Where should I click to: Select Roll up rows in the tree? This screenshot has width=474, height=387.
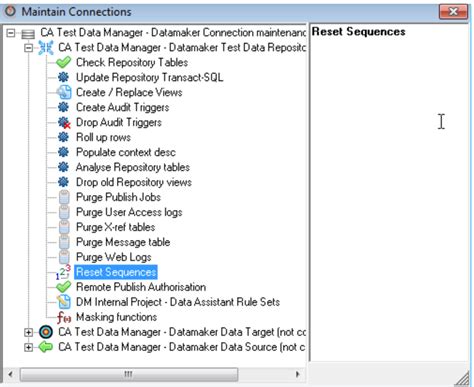(x=103, y=137)
